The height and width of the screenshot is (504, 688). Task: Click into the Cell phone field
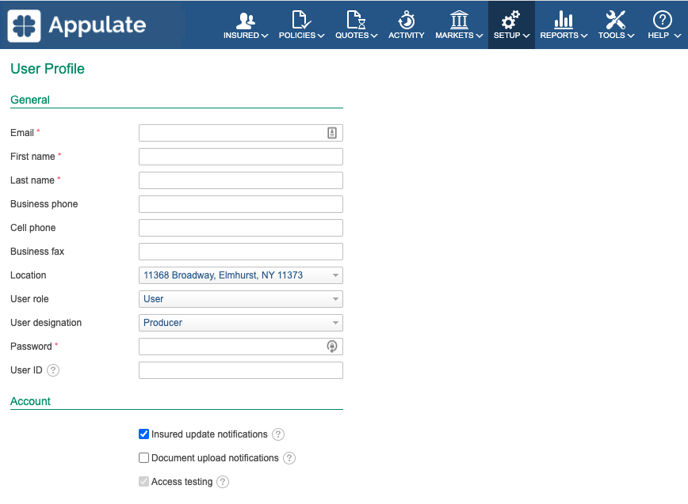241,228
